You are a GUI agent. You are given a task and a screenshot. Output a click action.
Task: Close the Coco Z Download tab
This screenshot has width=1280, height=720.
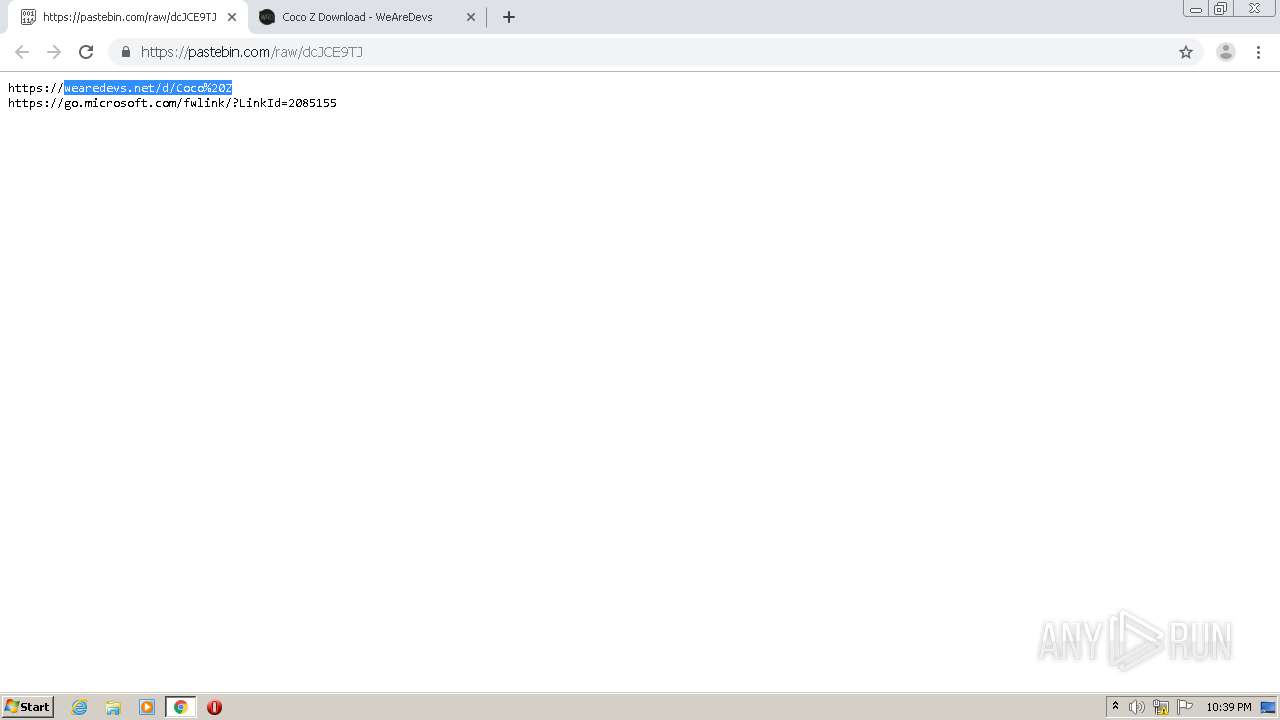click(x=471, y=17)
